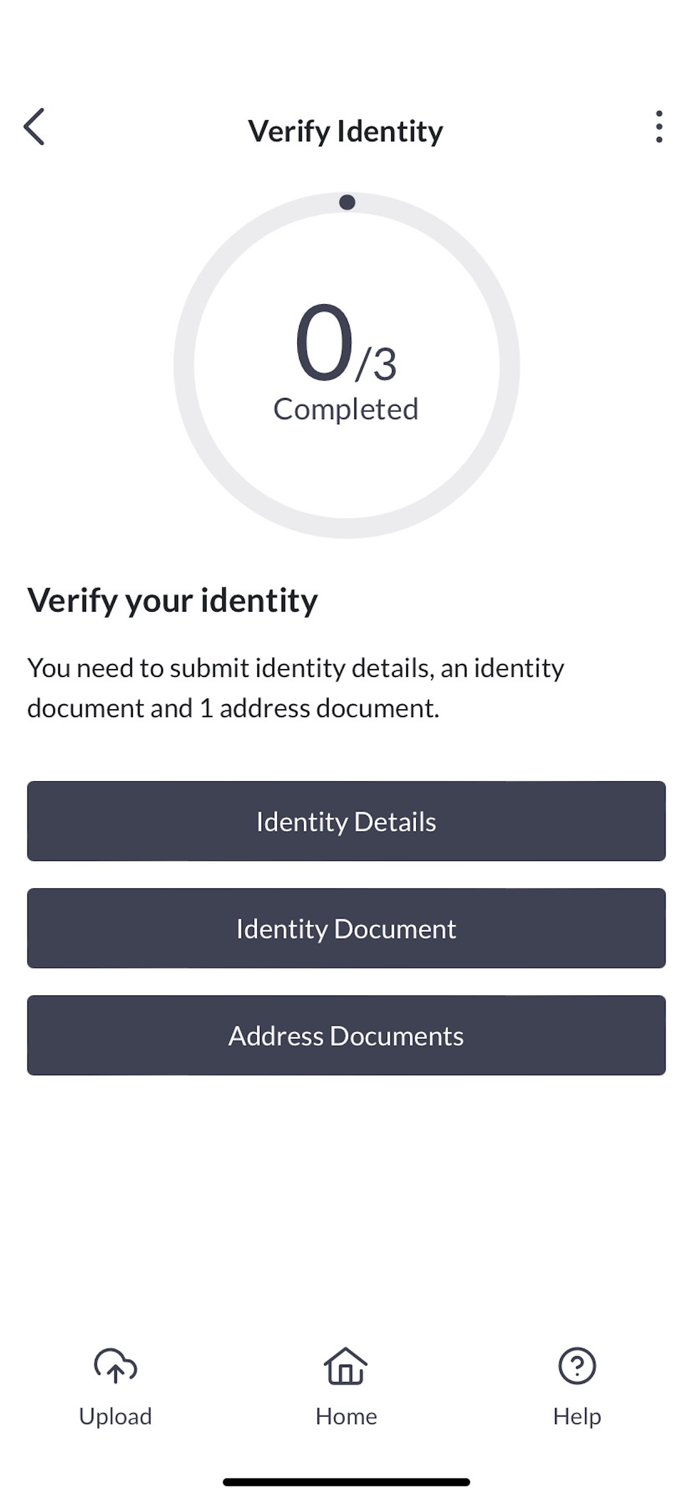The width and height of the screenshot is (693, 1500).
Task: Select the Upload tab label
Action: pyautogui.click(x=115, y=1416)
